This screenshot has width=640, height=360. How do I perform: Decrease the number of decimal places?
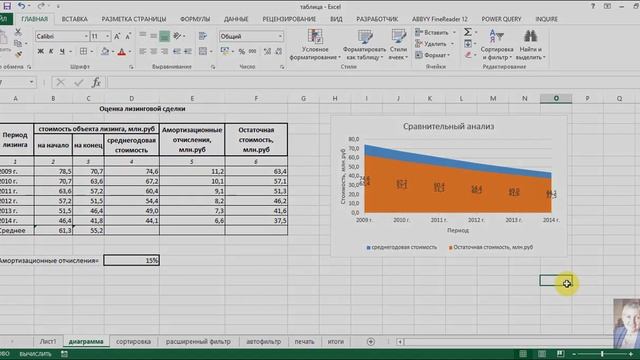coord(278,51)
